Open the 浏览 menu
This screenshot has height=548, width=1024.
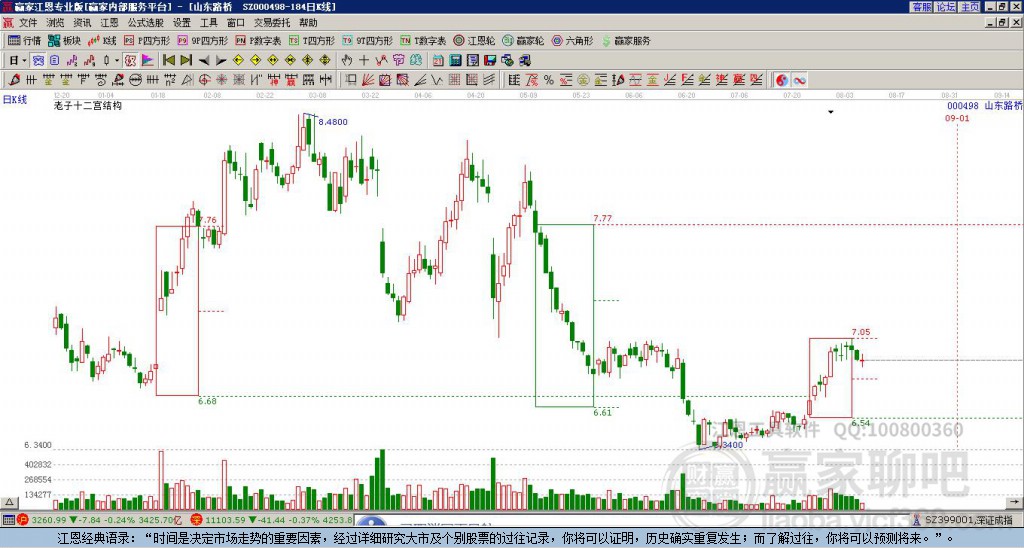click(x=55, y=23)
